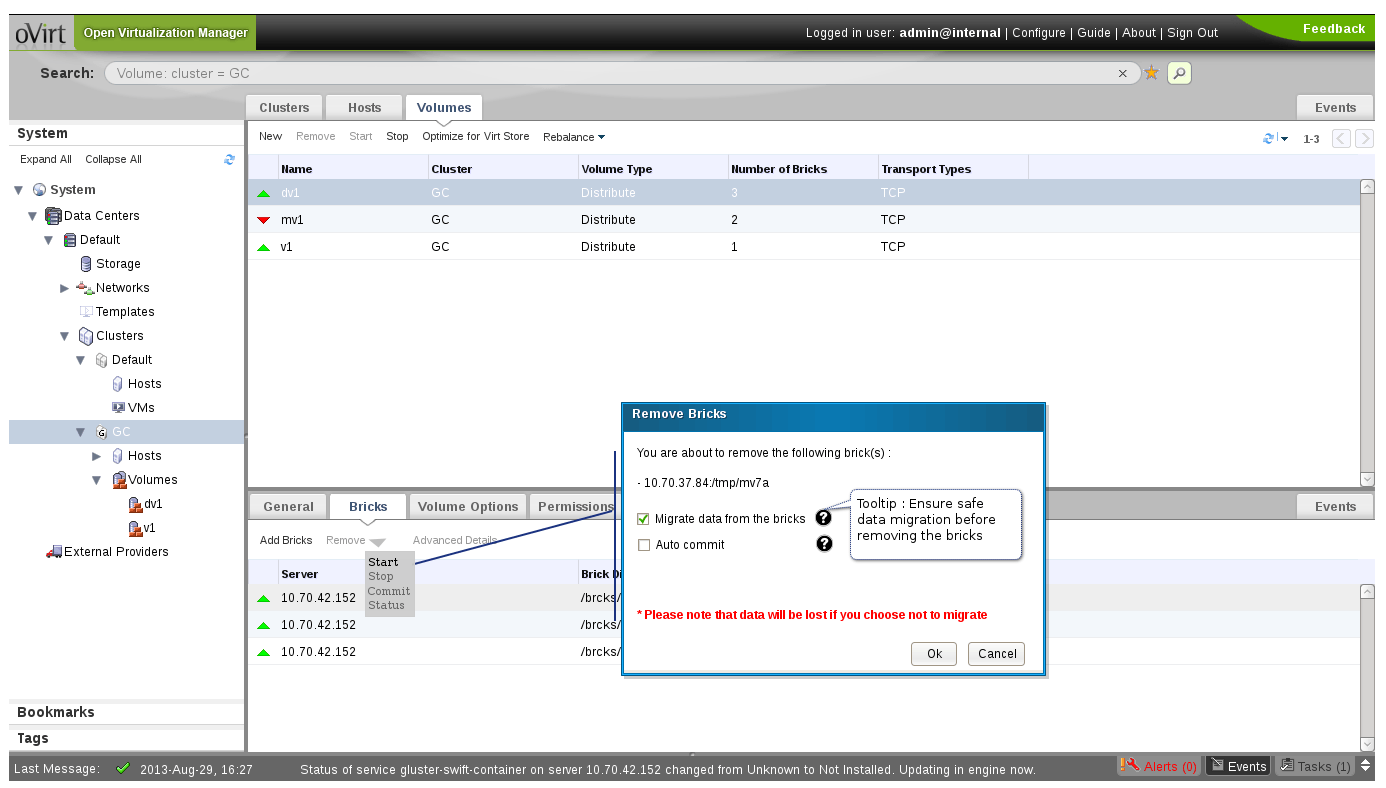Open the Rebalance dropdown menu
1386x788 pixels.
(x=574, y=137)
